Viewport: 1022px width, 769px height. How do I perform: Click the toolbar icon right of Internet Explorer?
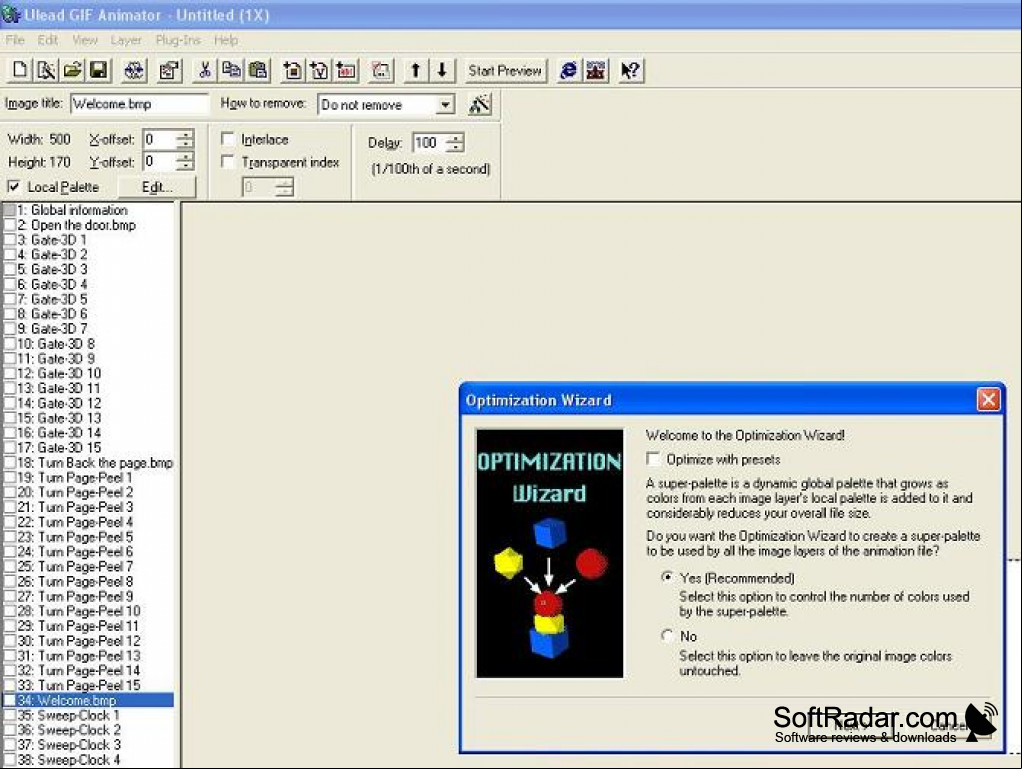tap(596, 70)
